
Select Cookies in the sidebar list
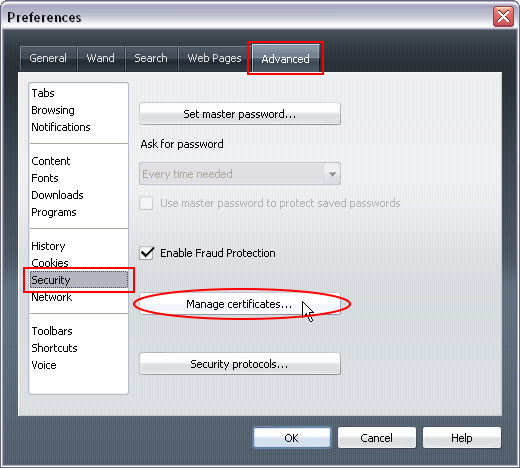tap(50, 263)
